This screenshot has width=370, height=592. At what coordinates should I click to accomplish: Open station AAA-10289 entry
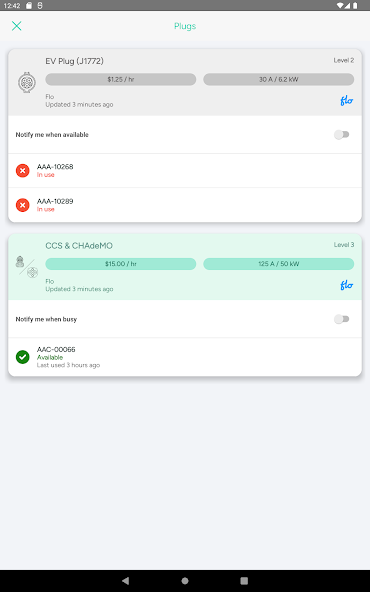click(185, 205)
